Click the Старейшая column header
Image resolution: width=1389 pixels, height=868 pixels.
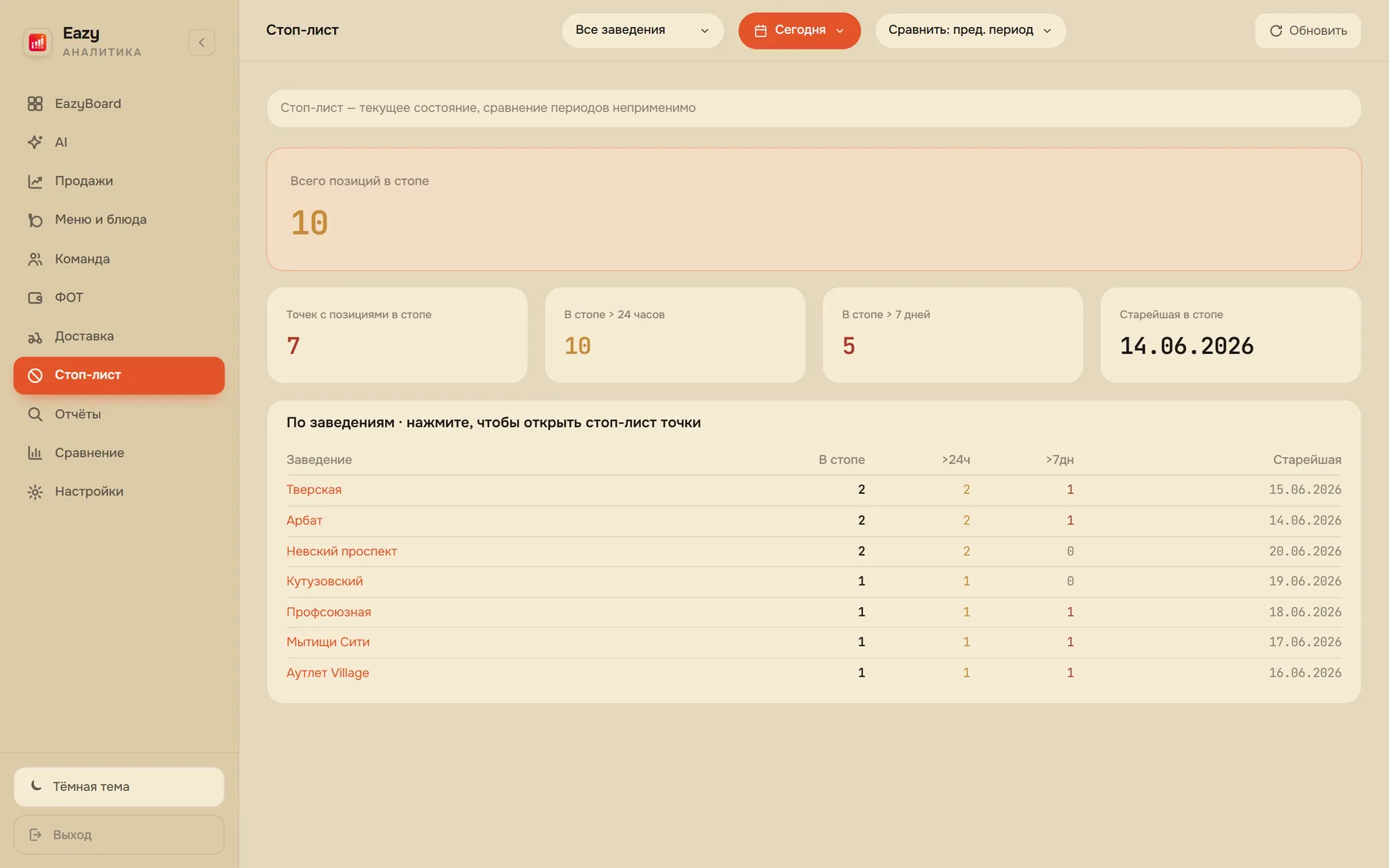(x=1306, y=460)
